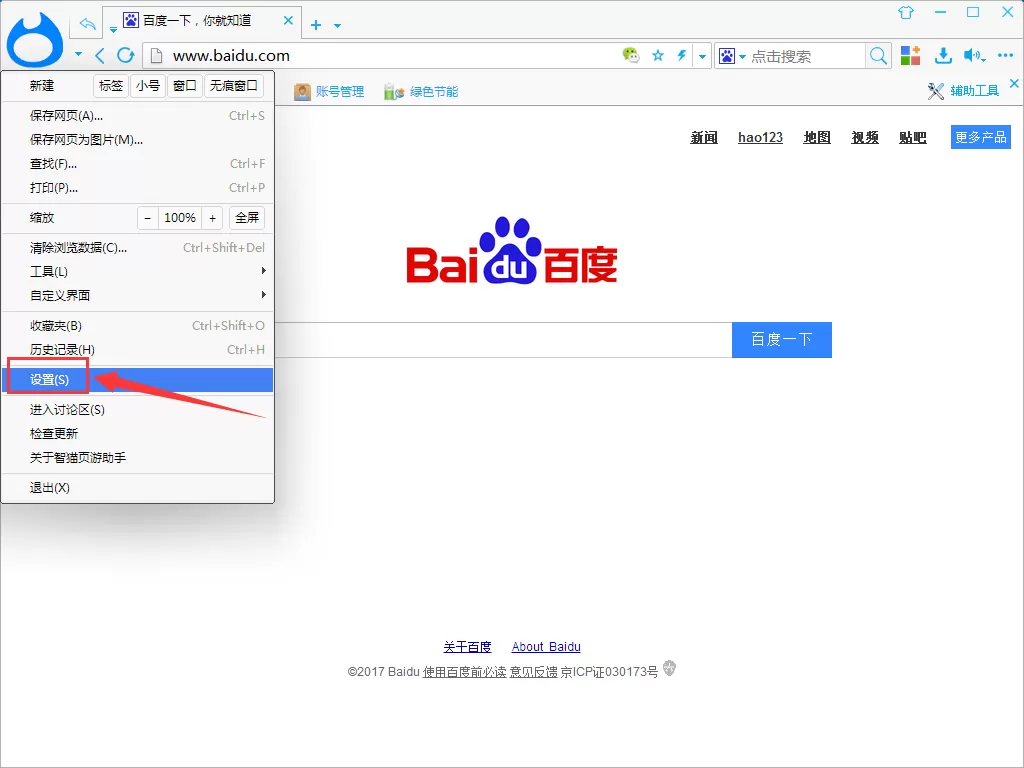Open 历史记录(H) menu item
The width and height of the screenshot is (1024, 768).
tap(137, 350)
